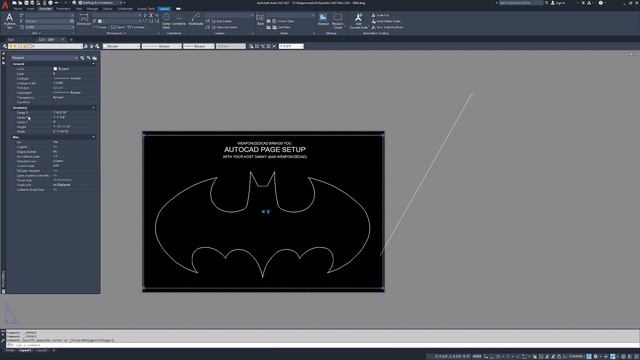Select the Dimension tool in ribbon
Screen dimensions: 640x360
click(x=84, y=20)
